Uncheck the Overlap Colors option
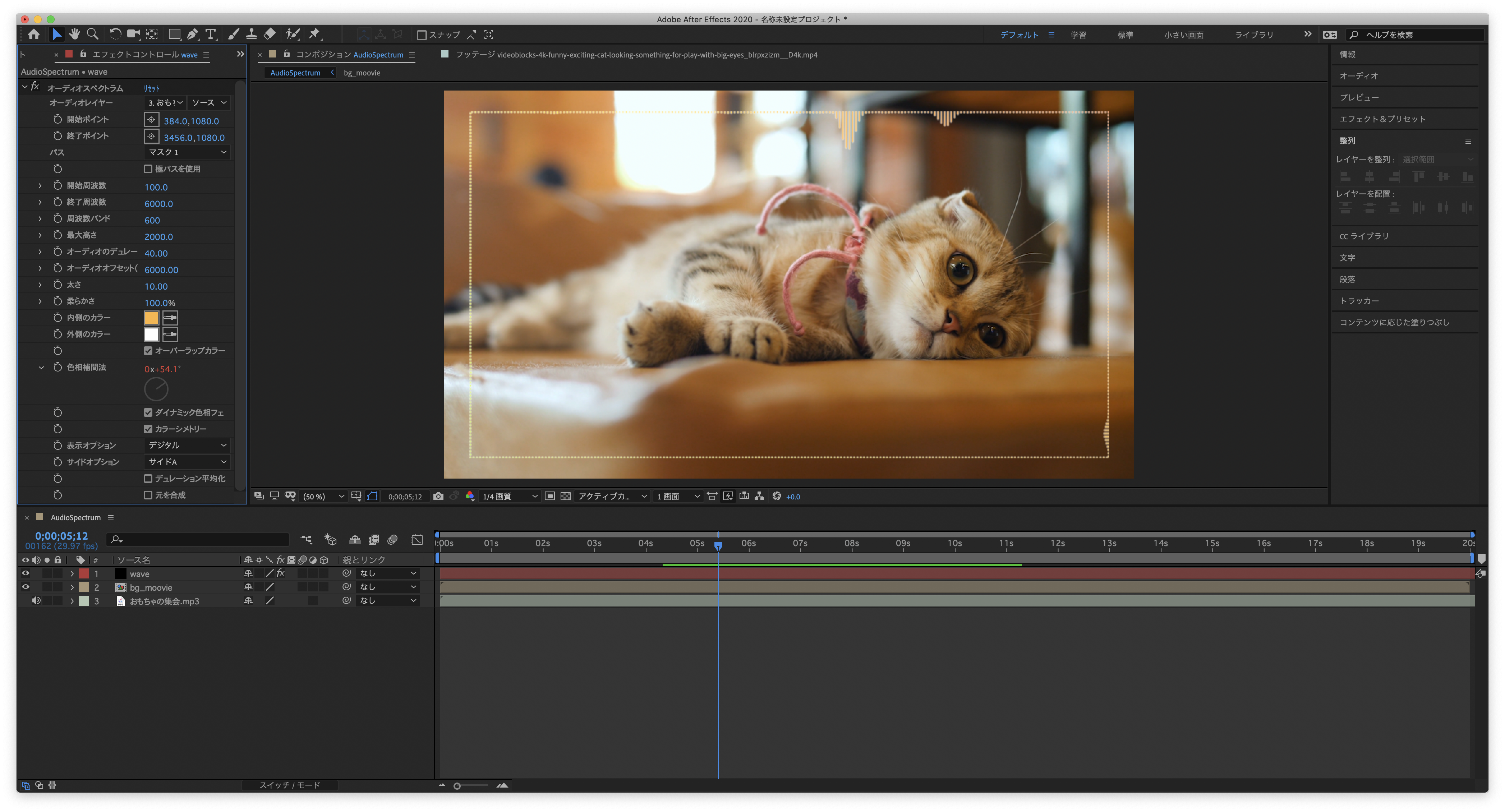Screen dimensions: 1505x812 point(148,351)
